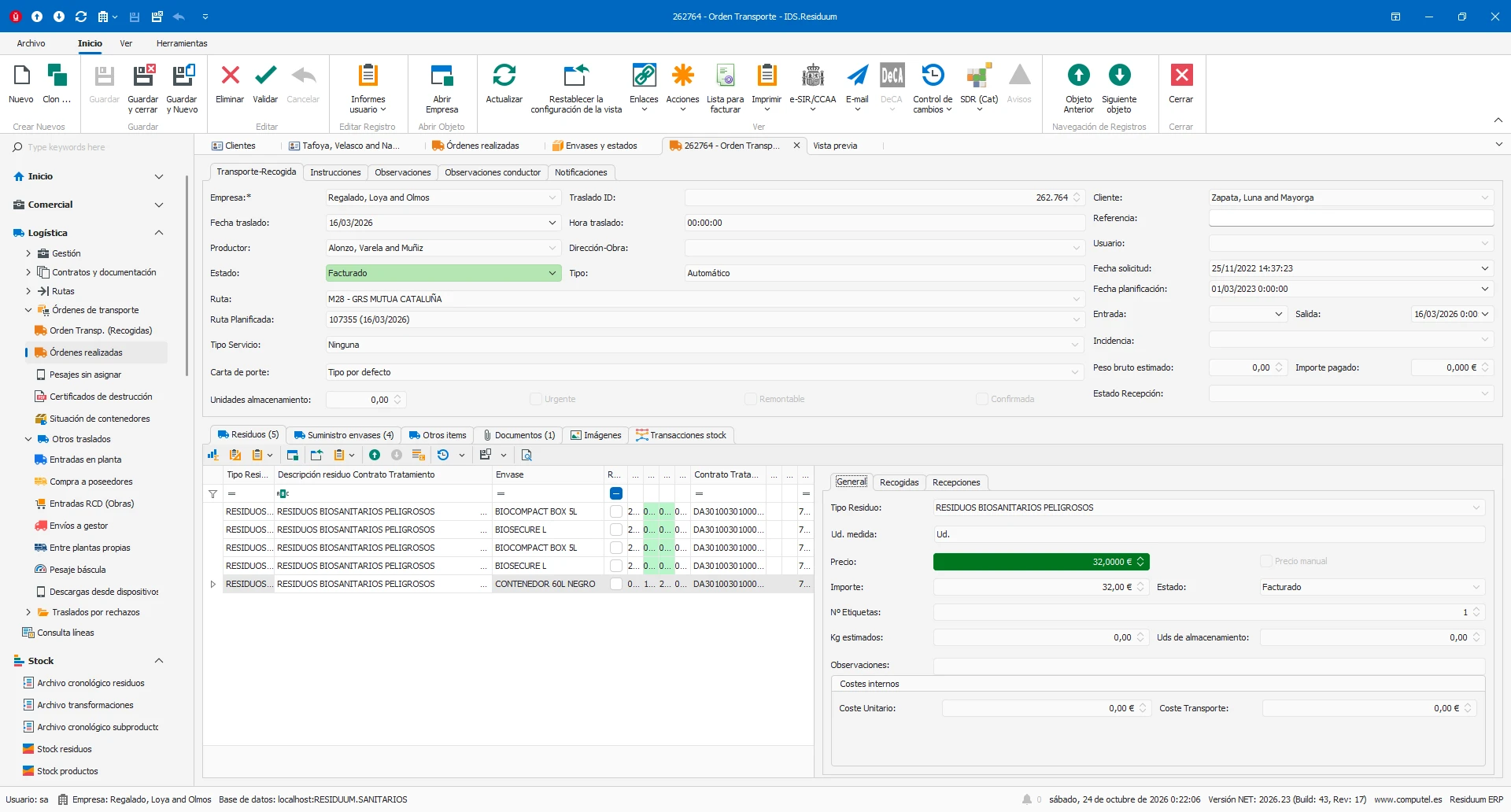1511x812 pixels.
Task: Toggle checkbox in CONTENEDOR 60L NEGRO row
Action: [x=616, y=584]
